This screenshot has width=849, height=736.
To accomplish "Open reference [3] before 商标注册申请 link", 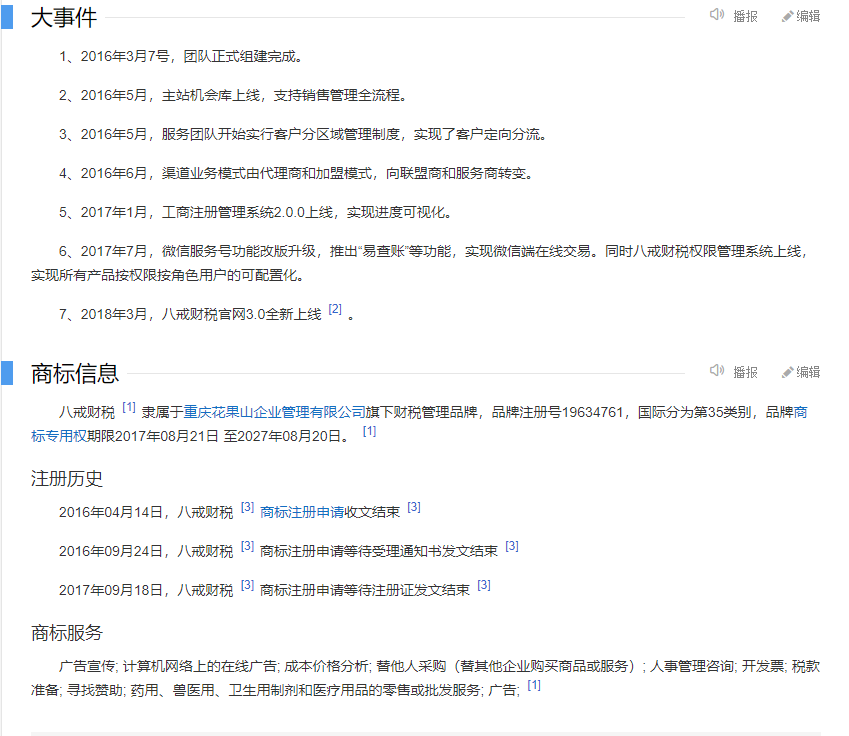I will (x=247, y=507).
